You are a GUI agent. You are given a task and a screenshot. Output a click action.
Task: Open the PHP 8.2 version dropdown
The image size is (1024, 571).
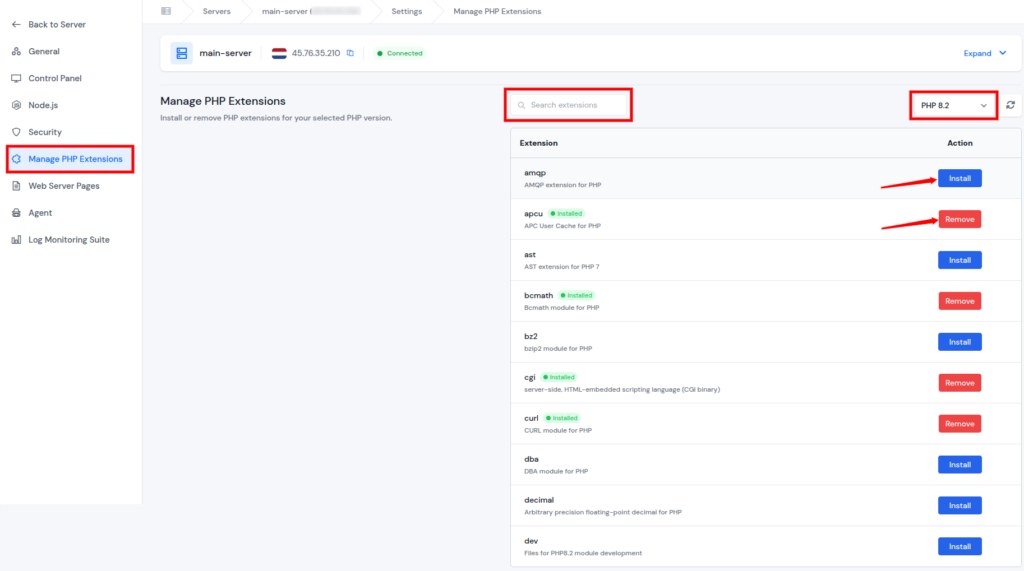click(953, 105)
